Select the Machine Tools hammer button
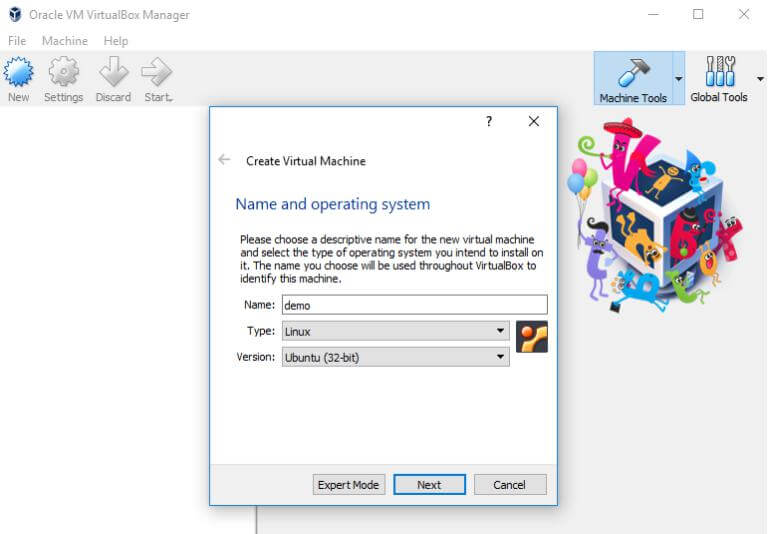The image size is (770, 534). 633,79
